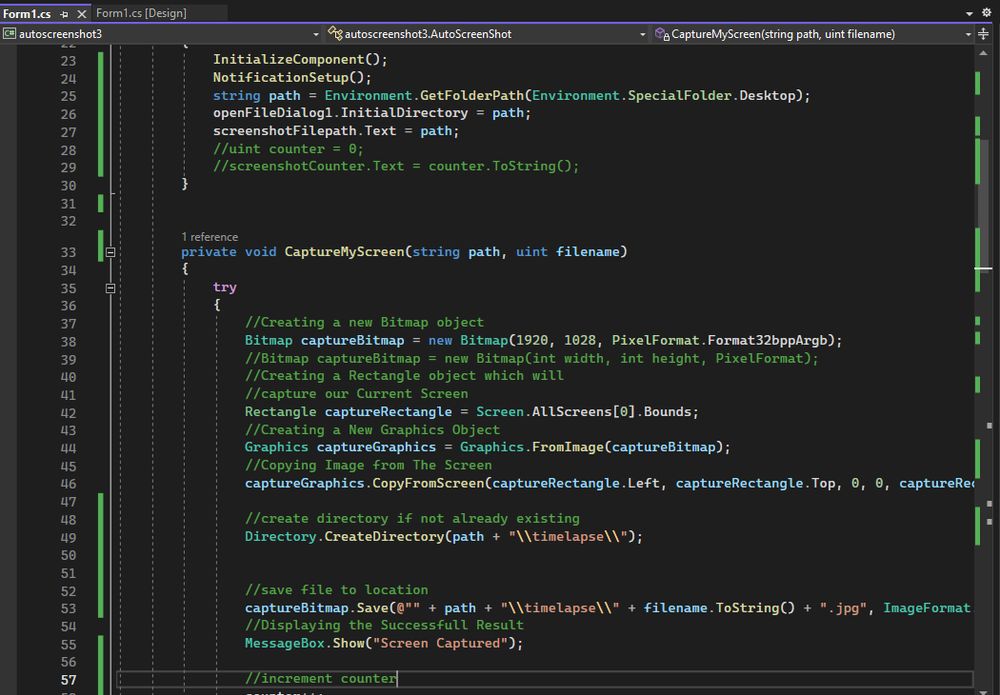This screenshot has width=1000, height=695.
Task: Click the //increment counter comment on line 57
Action: point(320,679)
